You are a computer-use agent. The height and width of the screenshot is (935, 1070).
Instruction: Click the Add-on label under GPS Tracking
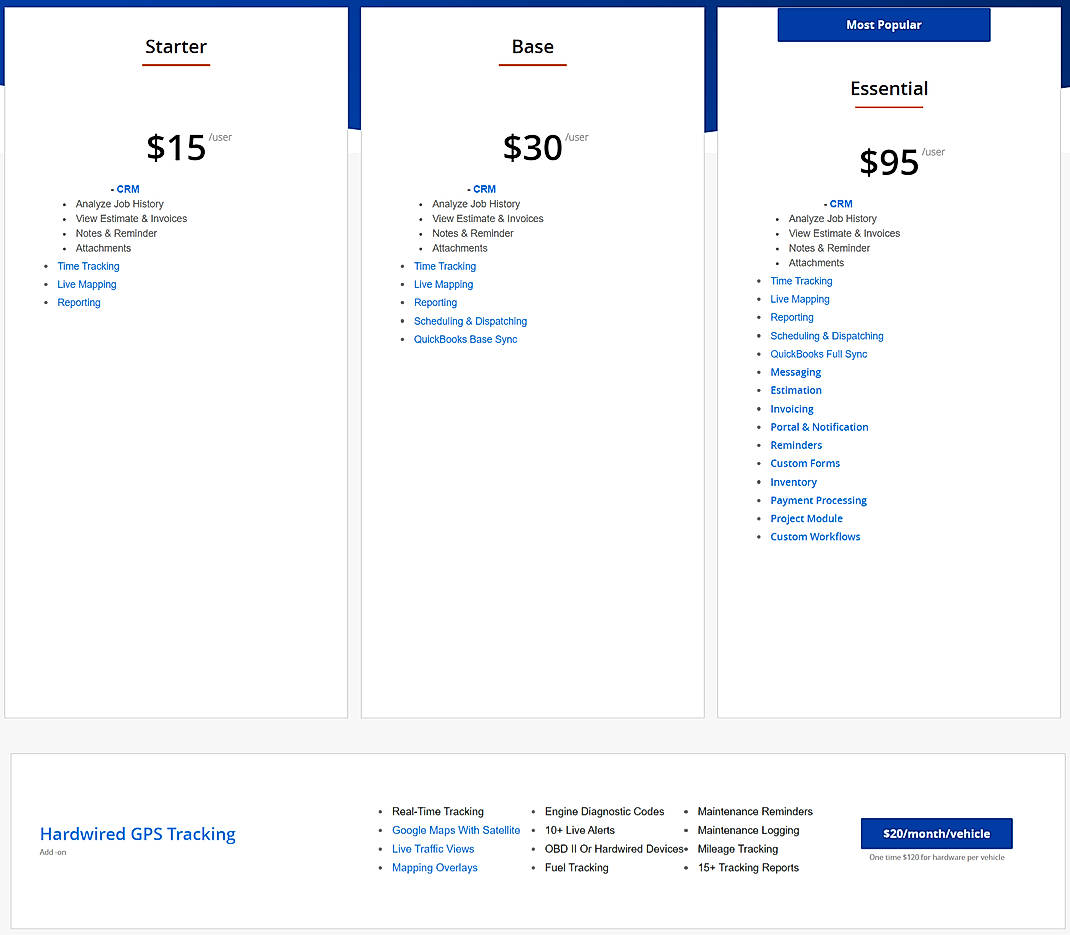pos(53,852)
